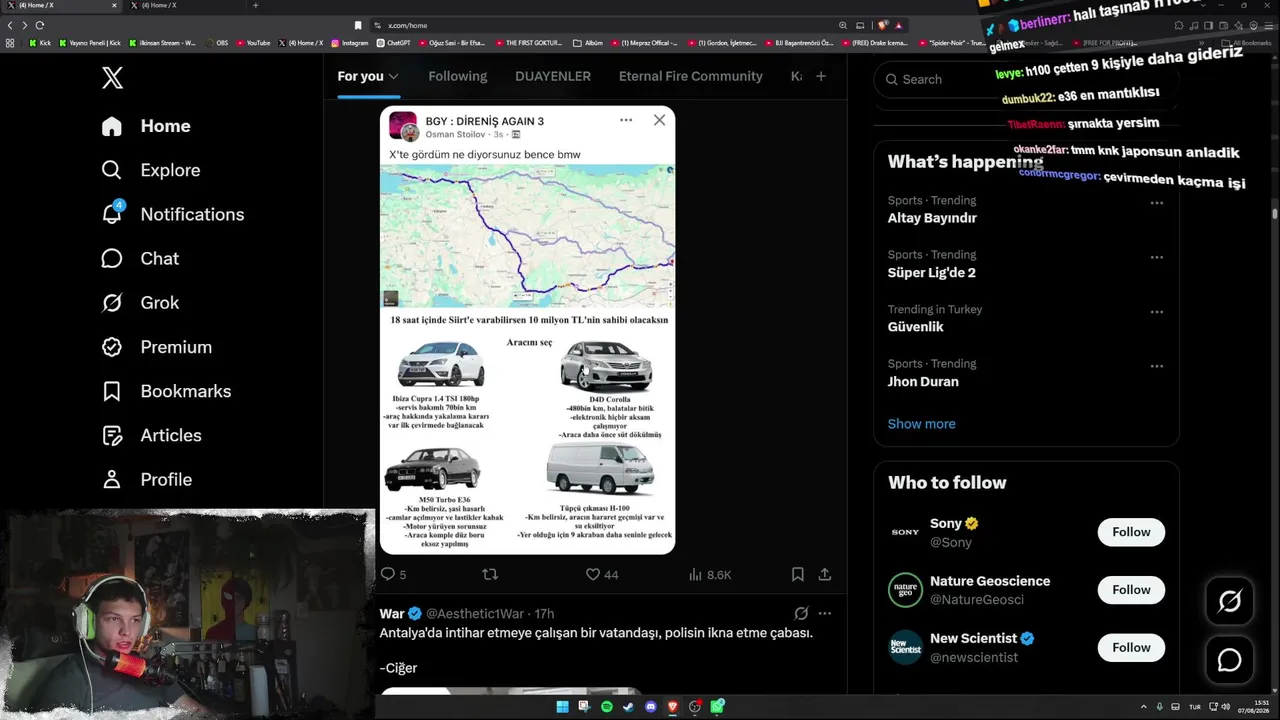Image resolution: width=1280 pixels, height=720 pixels.
Task: Go back using the browser back arrow
Action: (10, 25)
